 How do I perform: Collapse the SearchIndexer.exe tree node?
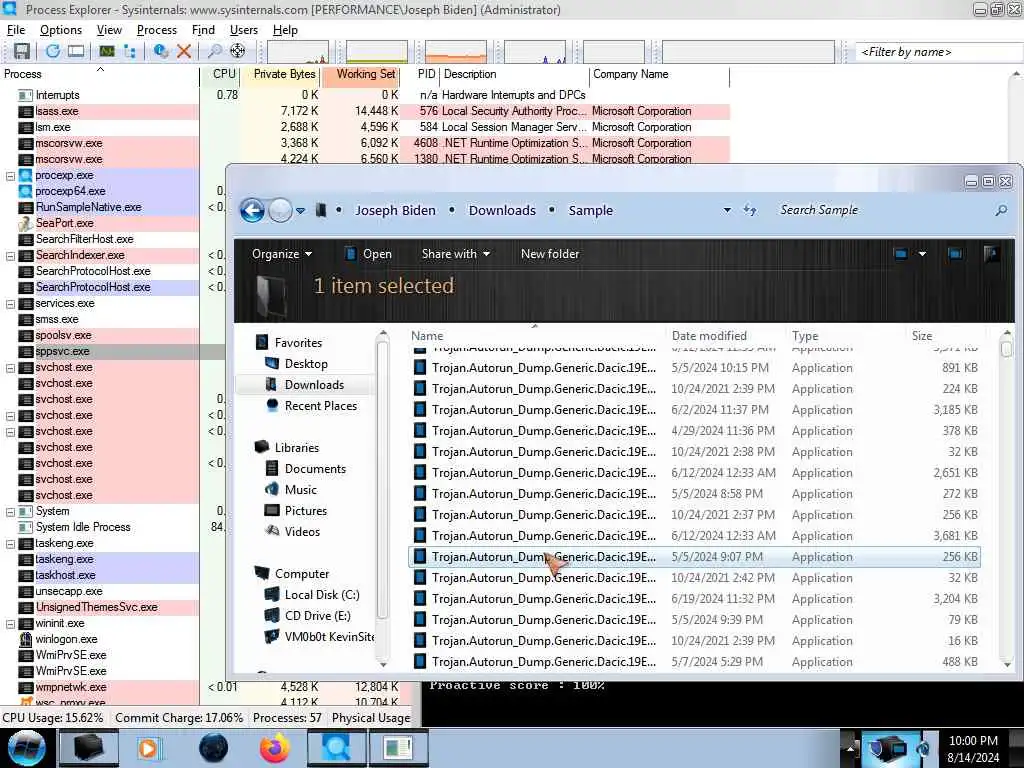[10, 255]
